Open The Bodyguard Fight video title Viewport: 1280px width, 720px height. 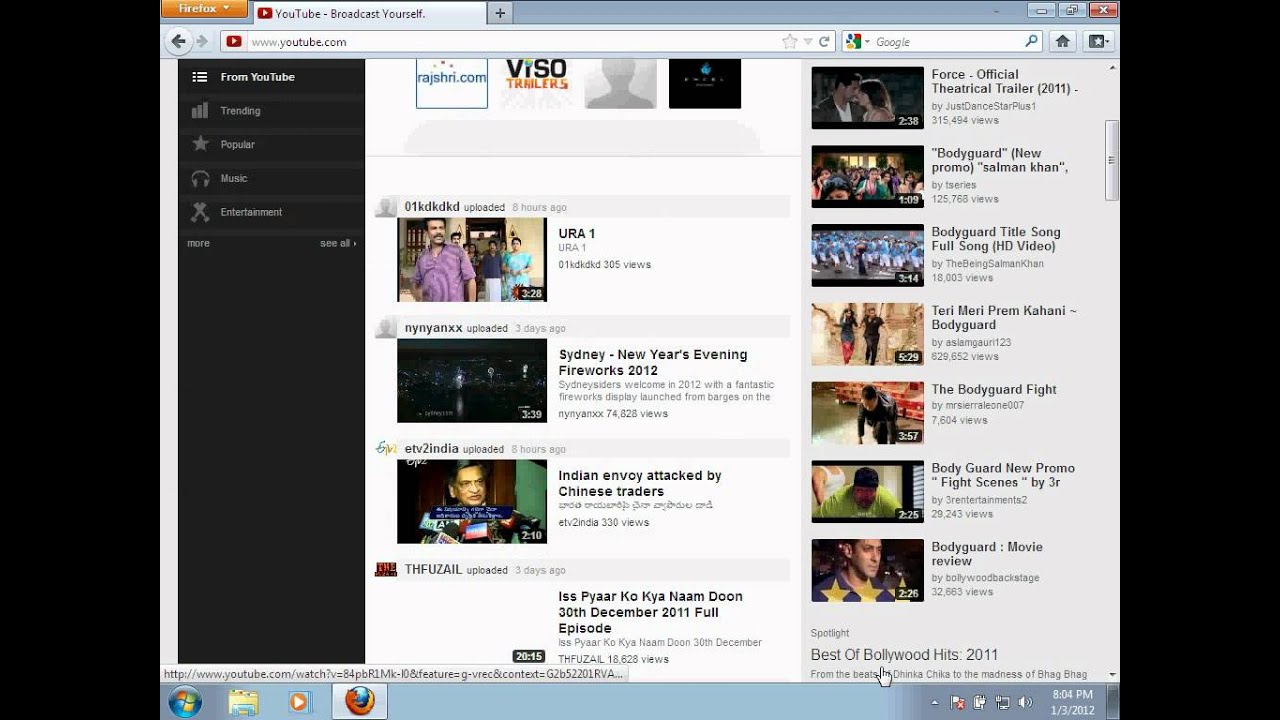pyautogui.click(x=994, y=390)
